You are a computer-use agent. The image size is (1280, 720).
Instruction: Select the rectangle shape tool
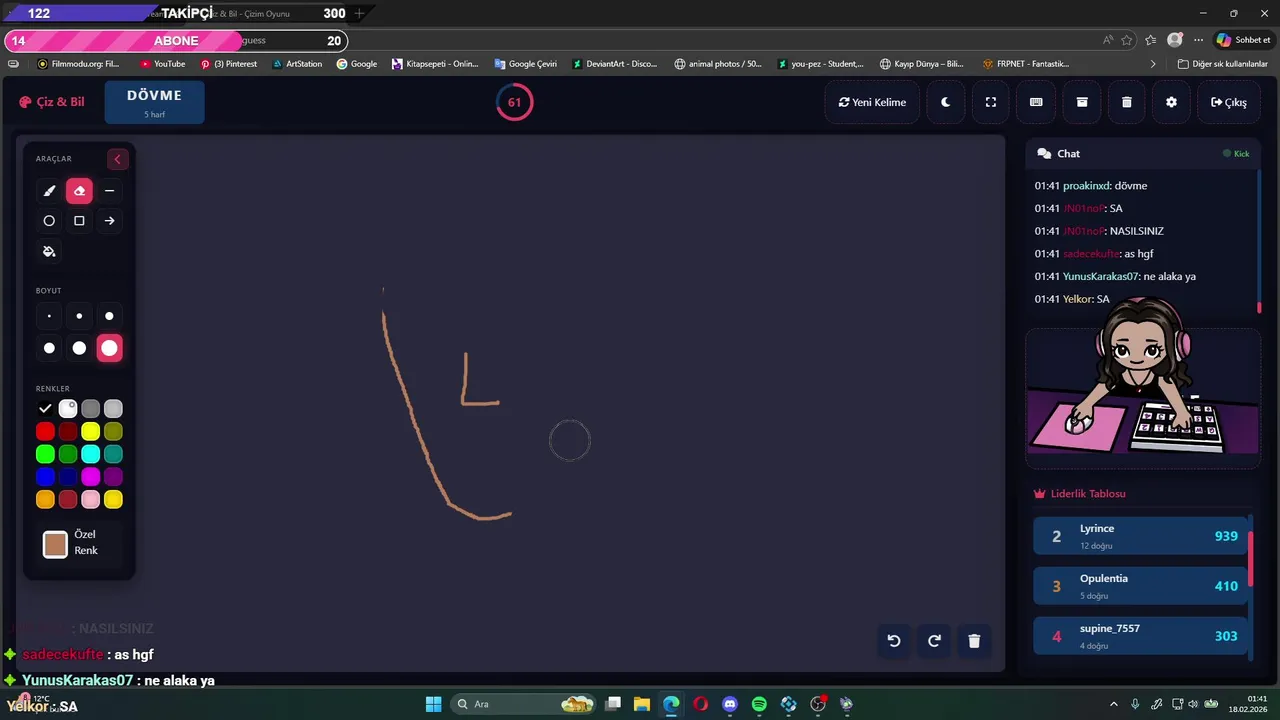pos(79,221)
